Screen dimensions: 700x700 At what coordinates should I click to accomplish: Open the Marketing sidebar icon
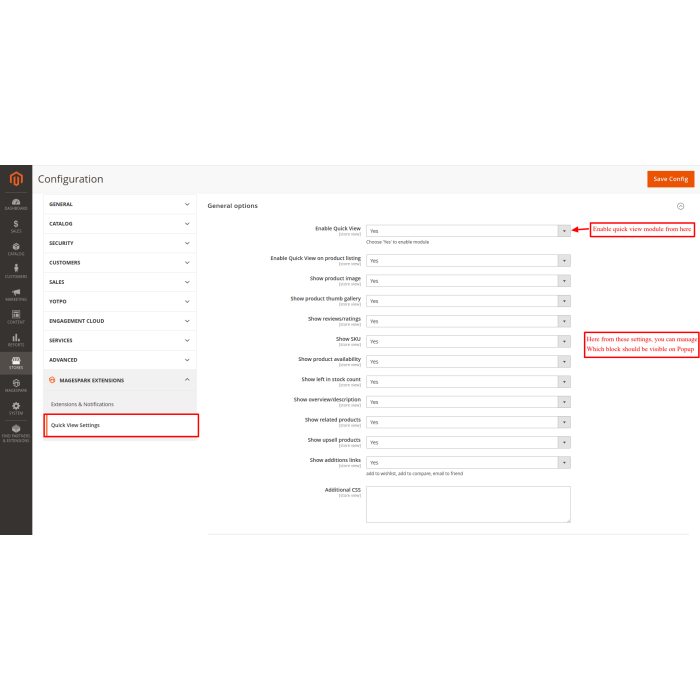pyautogui.click(x=16, y=295)
